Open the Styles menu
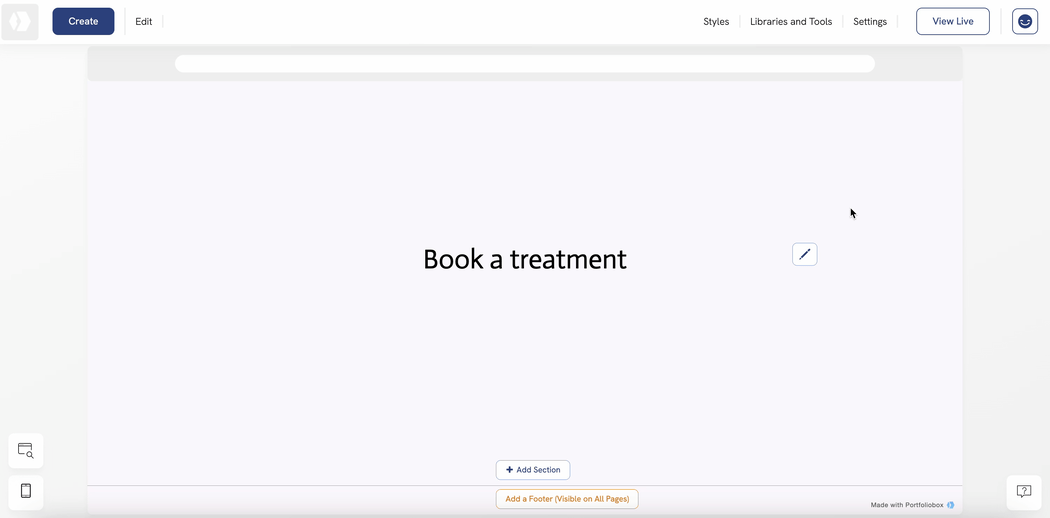 (716, 22)
